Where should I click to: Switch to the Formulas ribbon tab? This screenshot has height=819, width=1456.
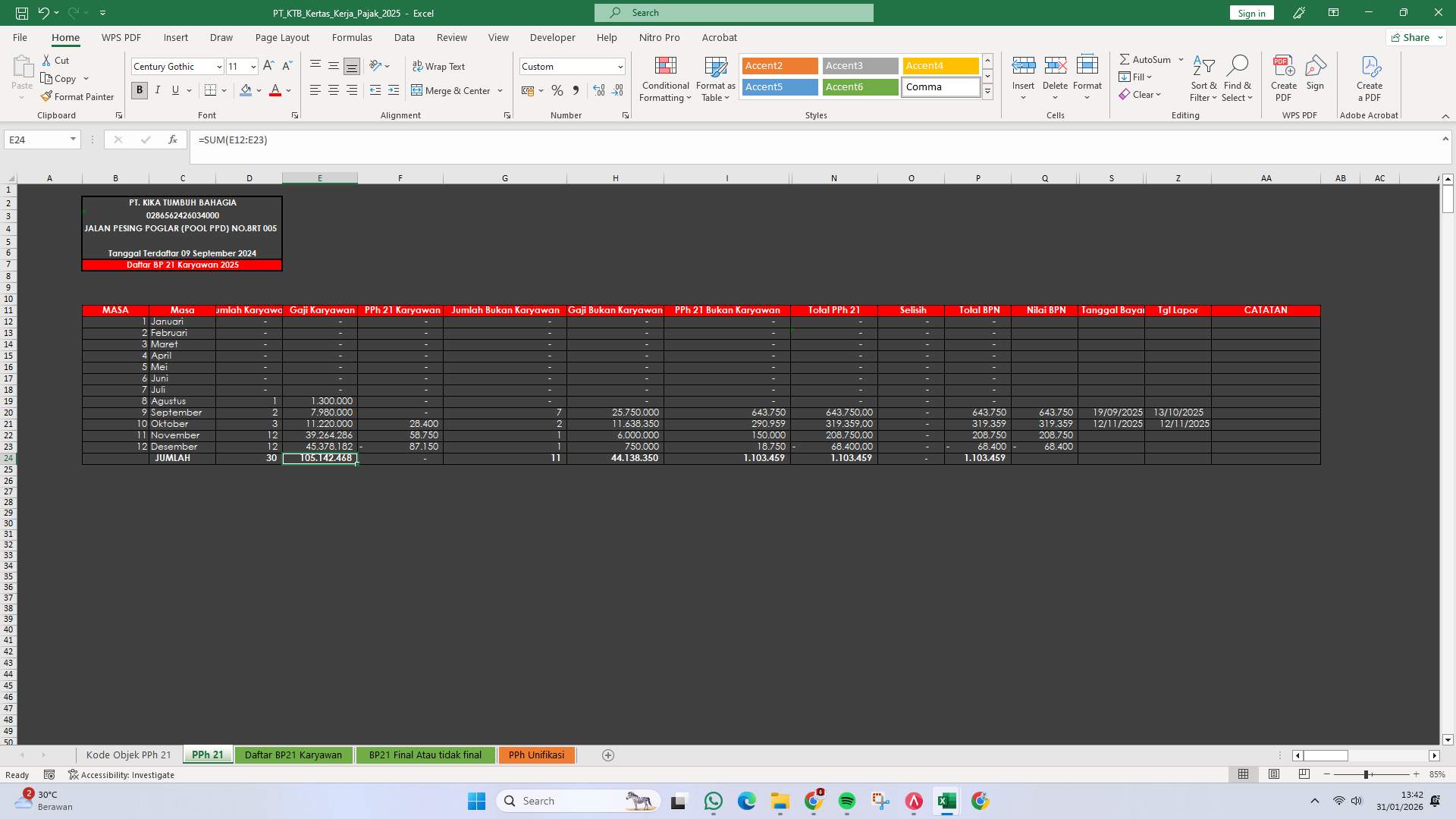coord(353,37)
